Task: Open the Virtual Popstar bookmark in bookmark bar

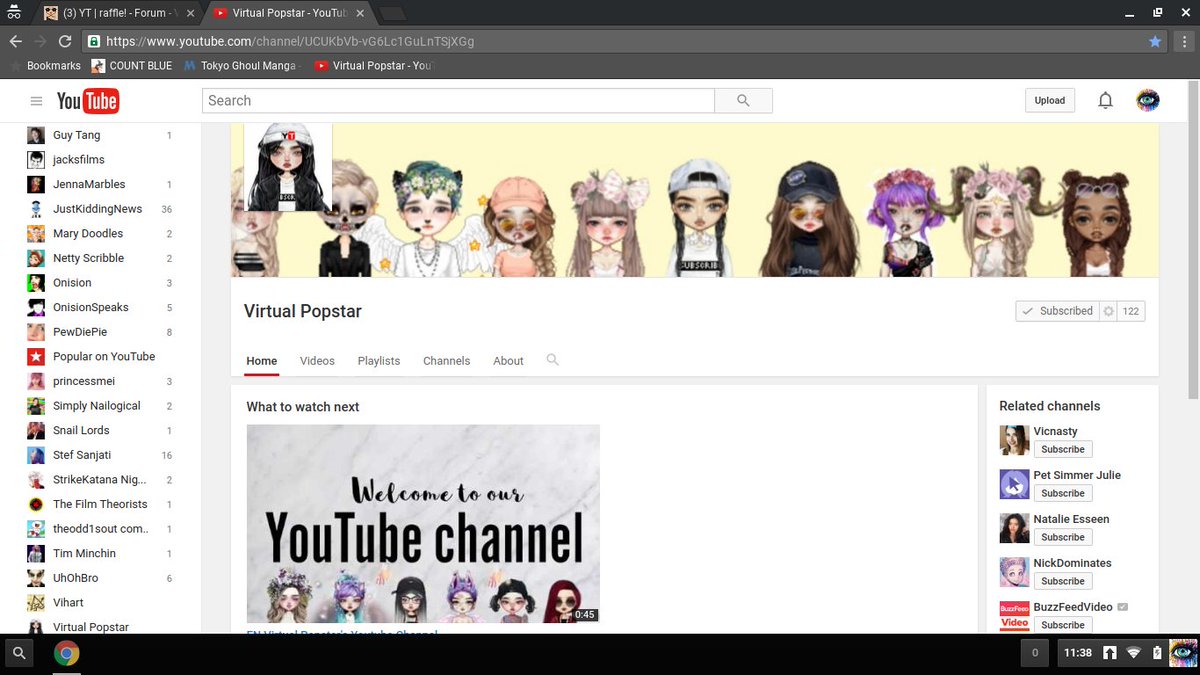Action: [x=373, y=66]
